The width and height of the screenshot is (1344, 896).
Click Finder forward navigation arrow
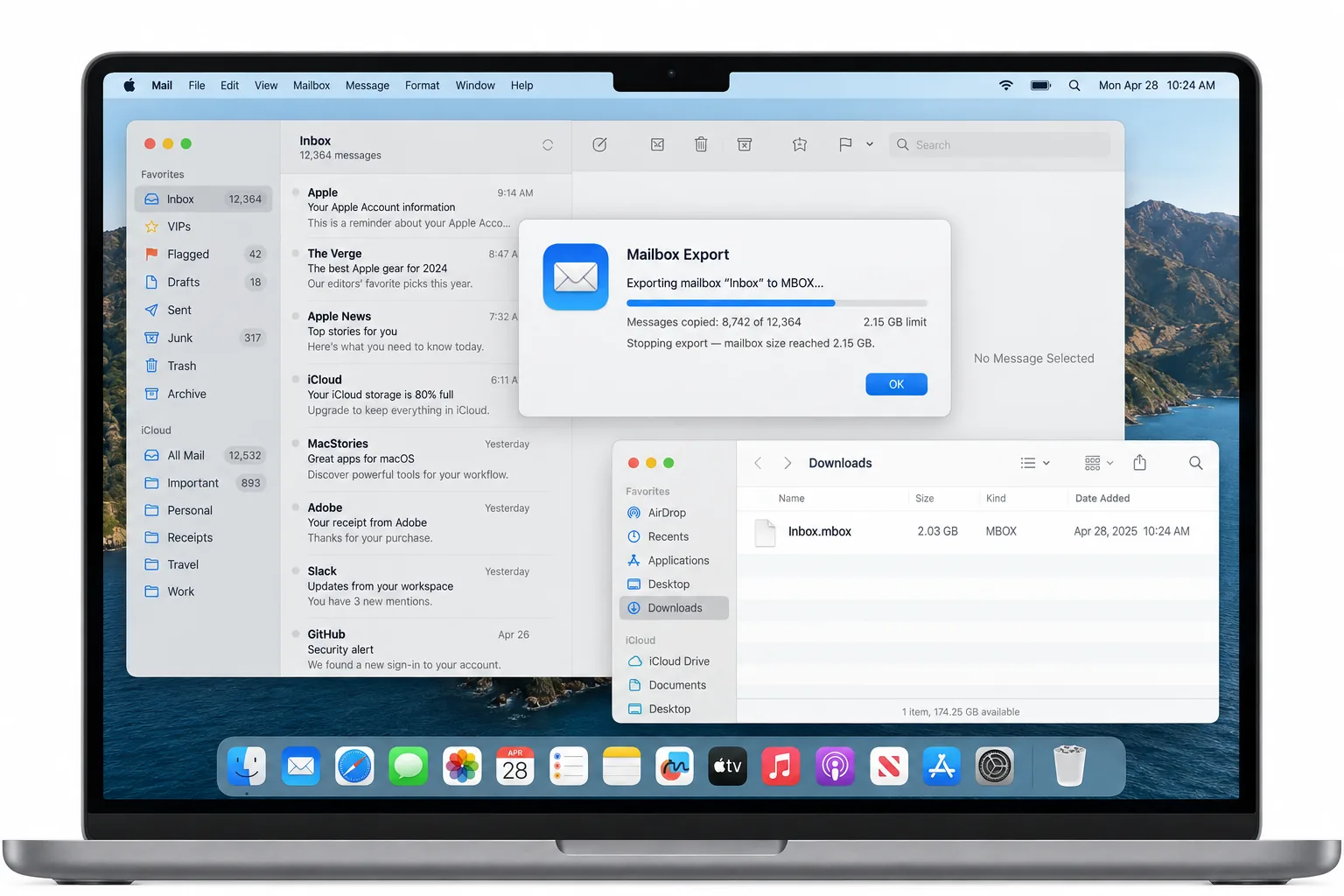click(787, 463)
